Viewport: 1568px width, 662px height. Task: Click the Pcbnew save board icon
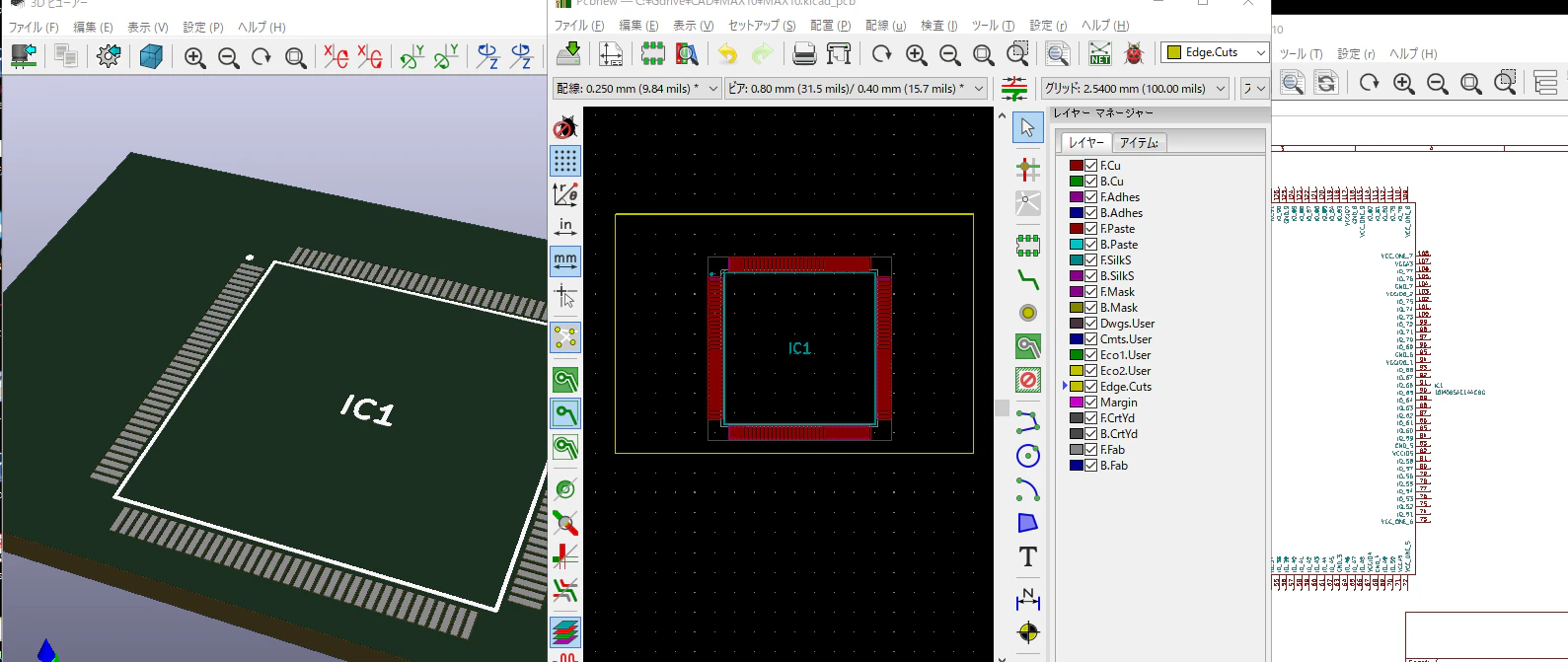(x=568, y=53)
